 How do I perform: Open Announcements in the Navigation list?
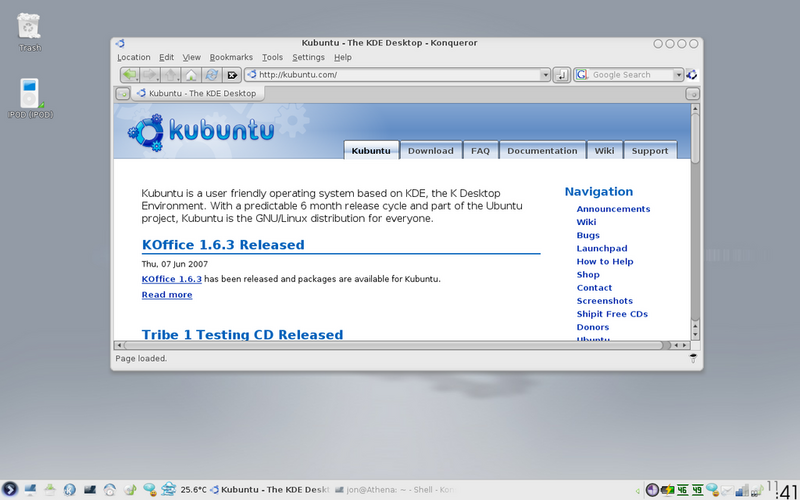[613, 209]
